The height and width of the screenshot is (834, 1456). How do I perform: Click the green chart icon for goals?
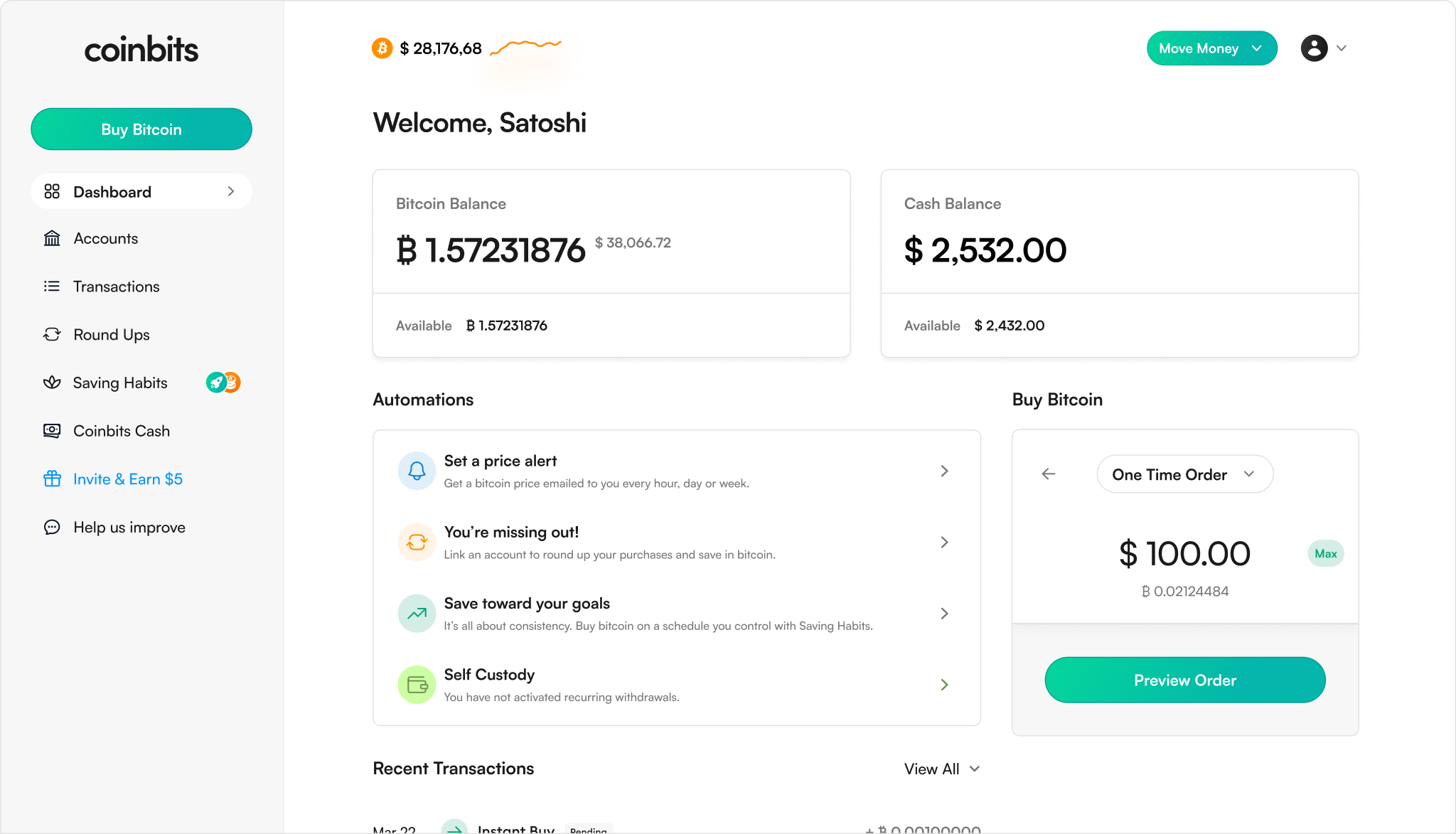tap(417, 613)
